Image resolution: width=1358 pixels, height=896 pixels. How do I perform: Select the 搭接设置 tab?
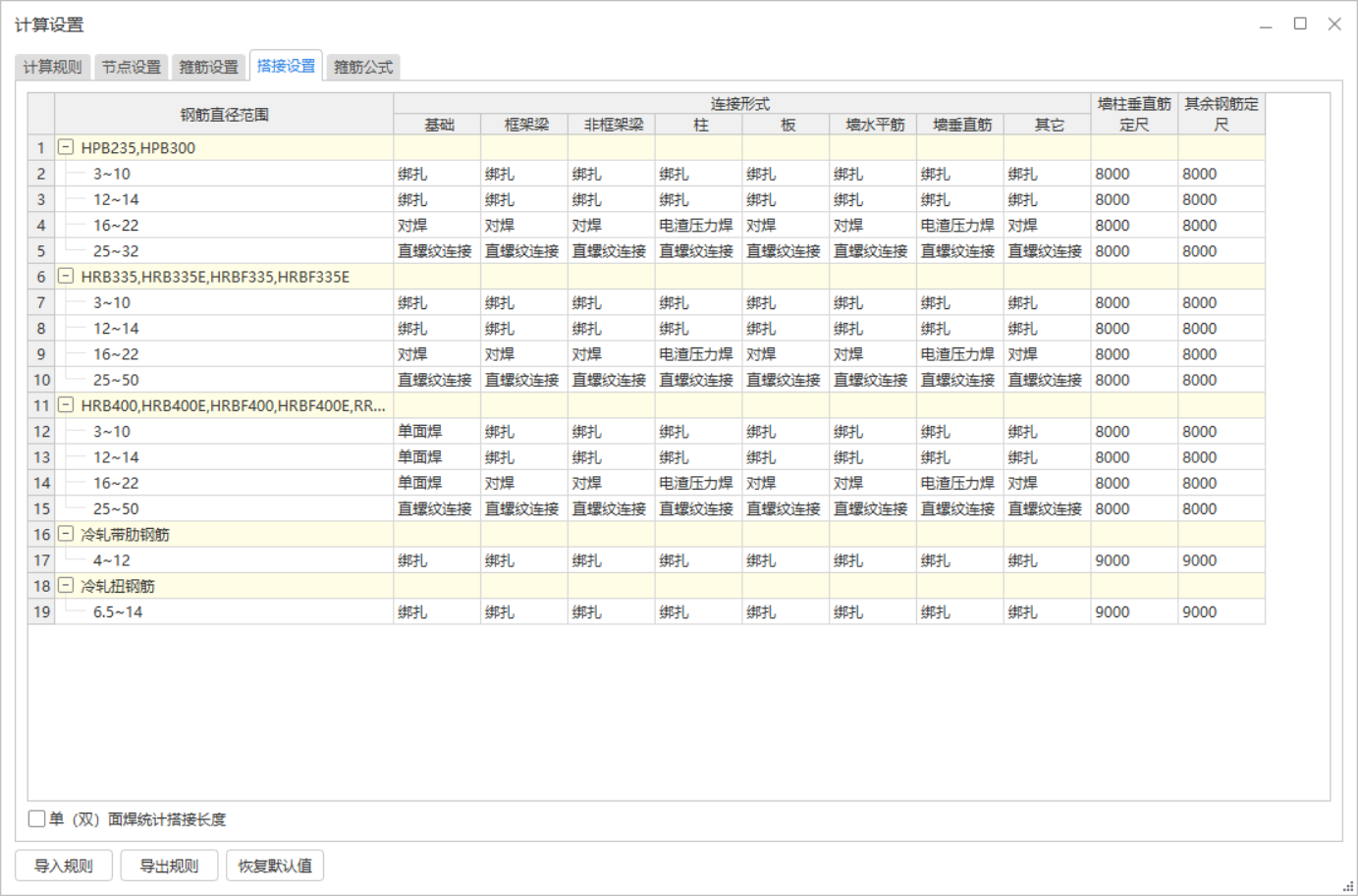(x=286, y=66)
